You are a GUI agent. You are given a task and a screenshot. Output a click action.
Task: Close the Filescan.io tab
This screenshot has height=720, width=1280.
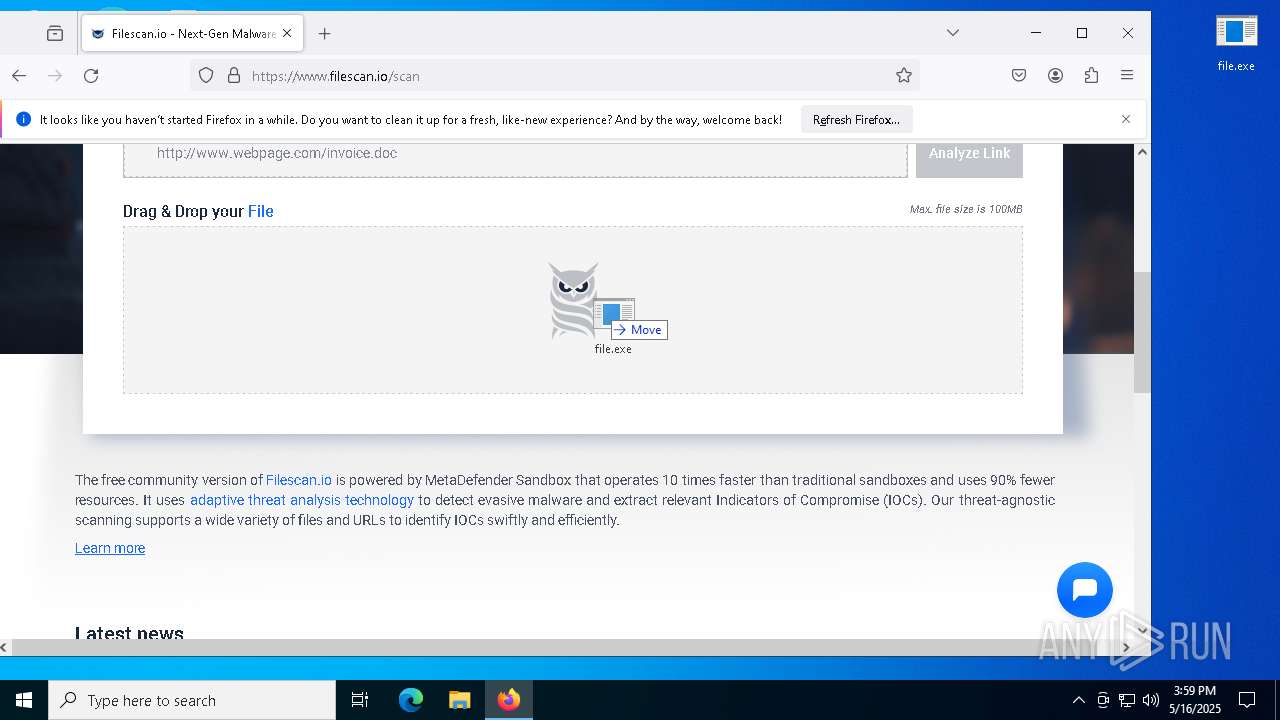coord(287,33)
